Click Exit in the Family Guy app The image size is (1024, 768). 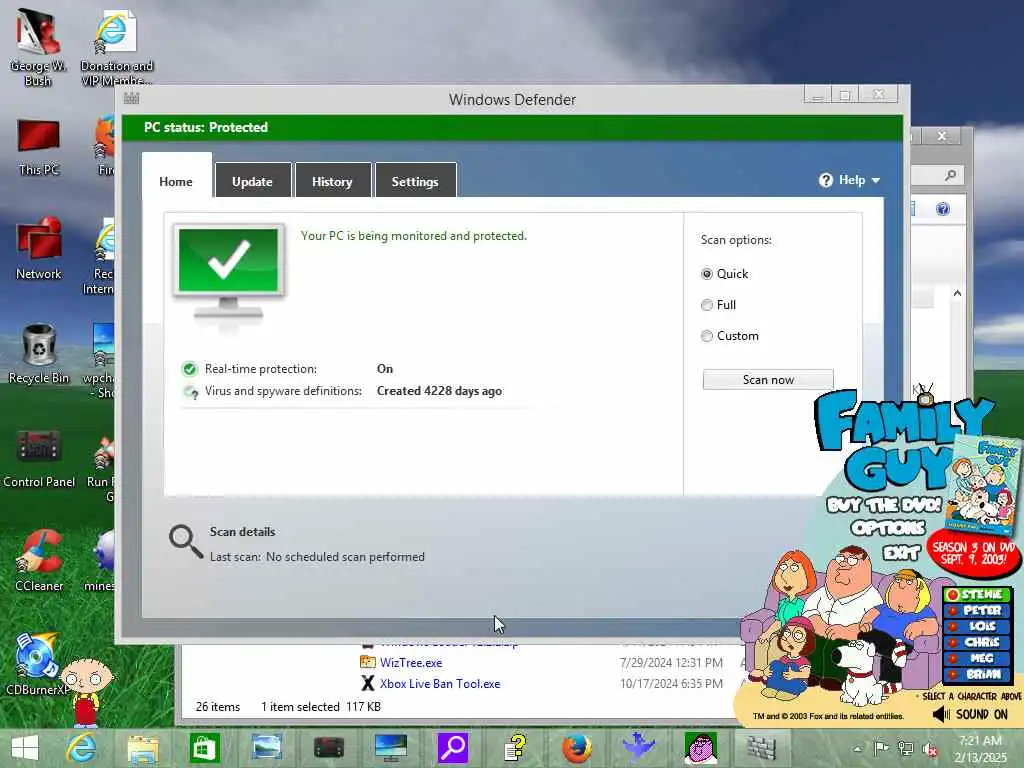point(902,553)
